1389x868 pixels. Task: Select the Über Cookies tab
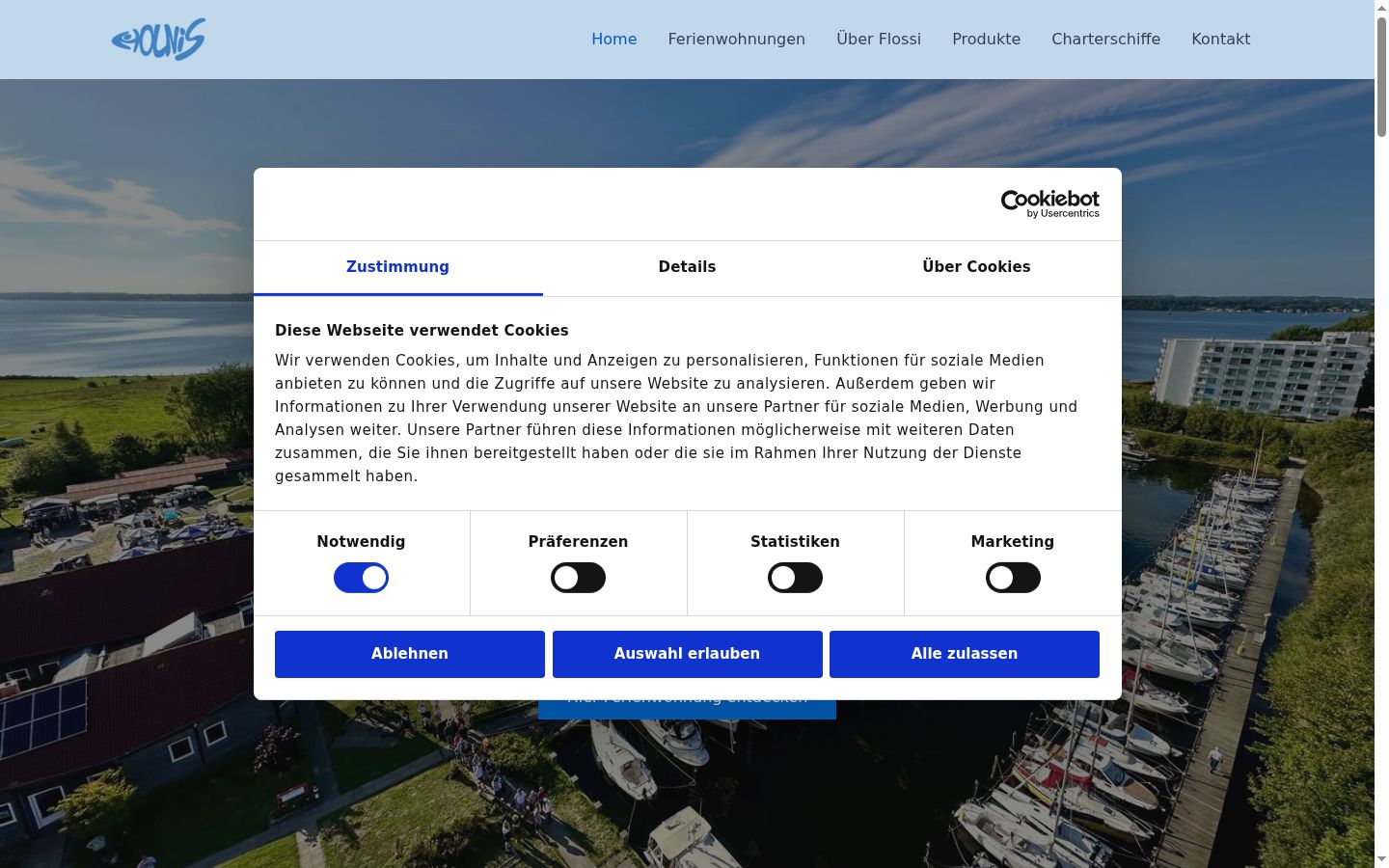coord(976,267)
